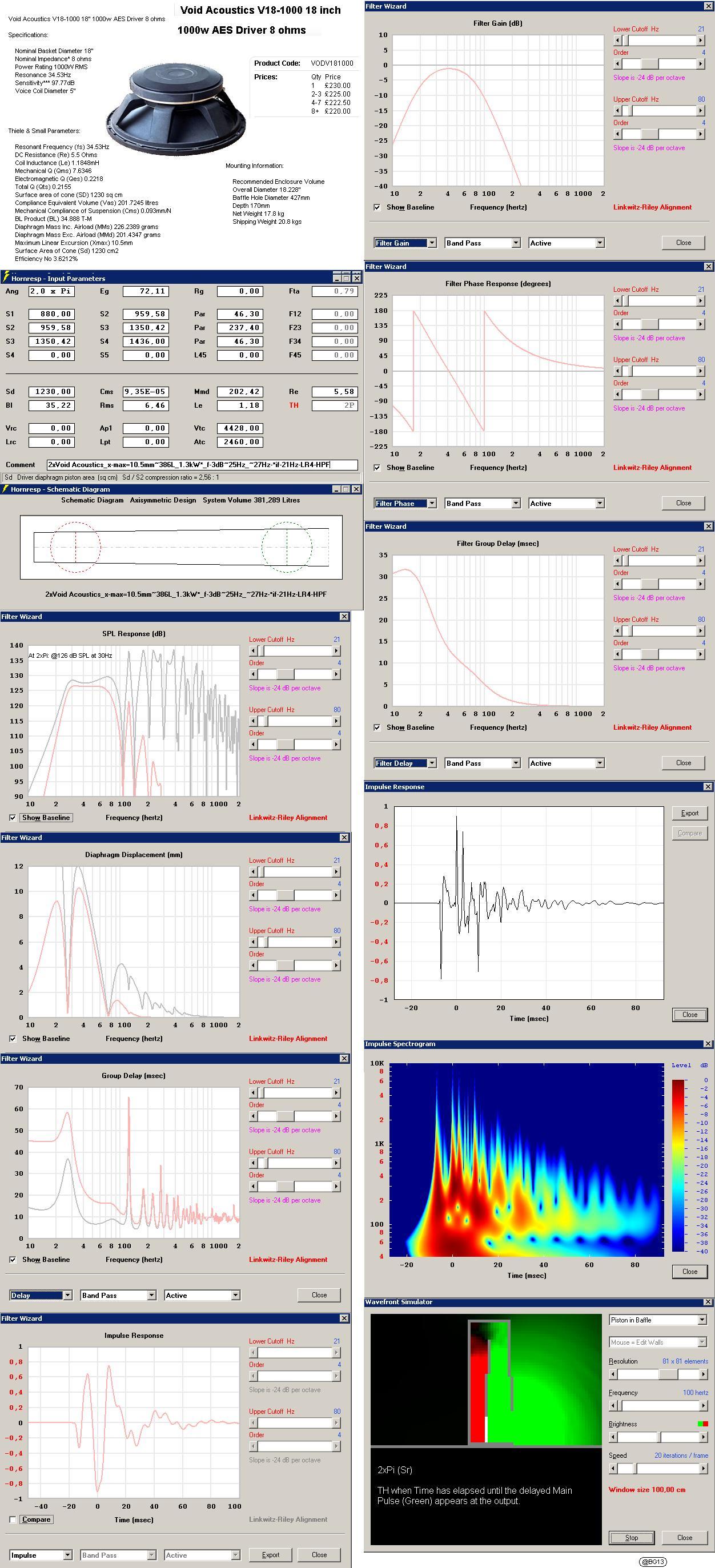Screen dimensions: 715x1568
Task: Click the single-unit price £230.00
Action: 338,86
